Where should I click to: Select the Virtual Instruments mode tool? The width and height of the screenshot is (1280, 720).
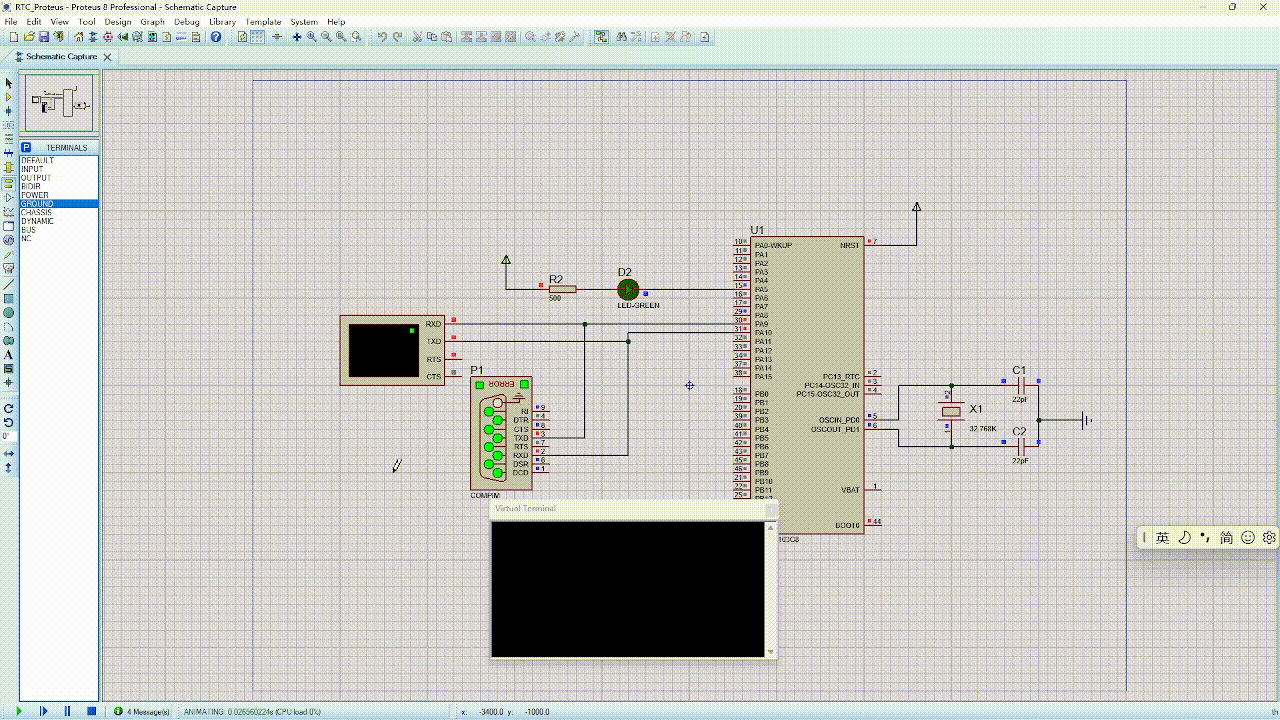9,267
